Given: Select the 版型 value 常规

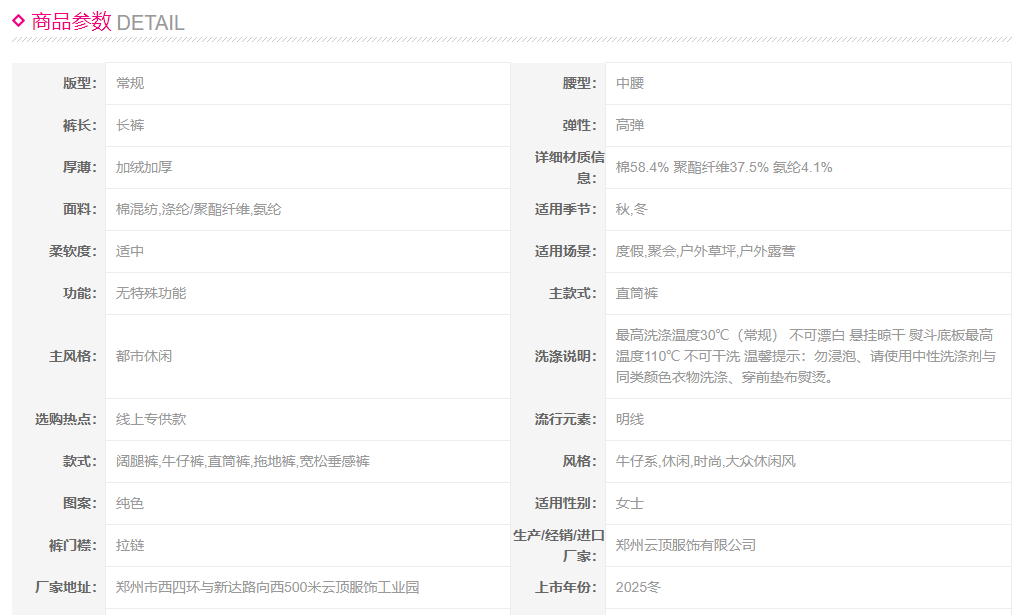Looking at the screenshot, I should 130,83.
